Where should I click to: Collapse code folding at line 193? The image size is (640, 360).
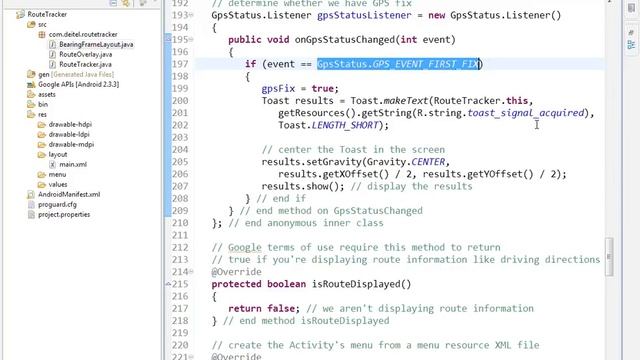[x=191, y=16]
